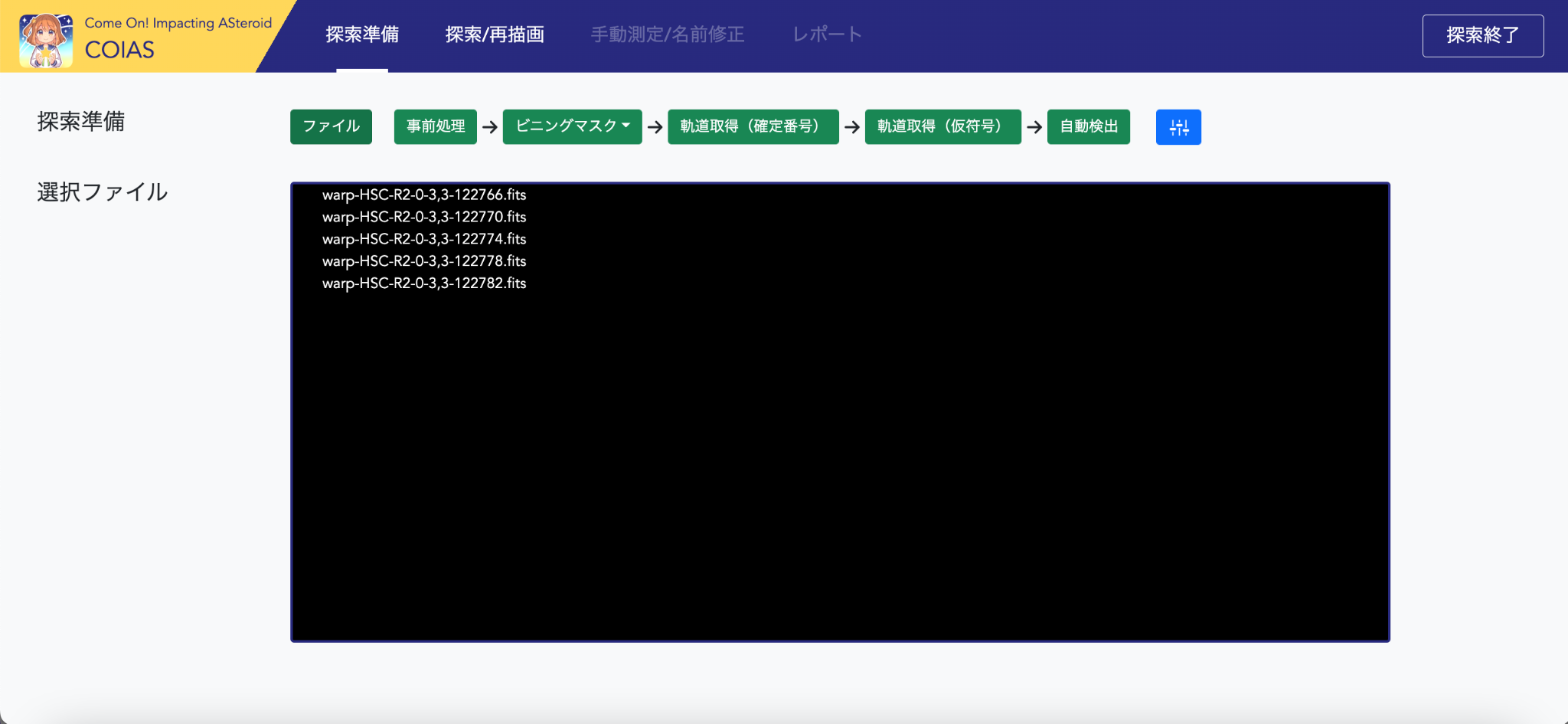The width and height of the screenshot is (1568, 724).
Task: Open the 探索/再描画 tab
Action: point(495,34)
